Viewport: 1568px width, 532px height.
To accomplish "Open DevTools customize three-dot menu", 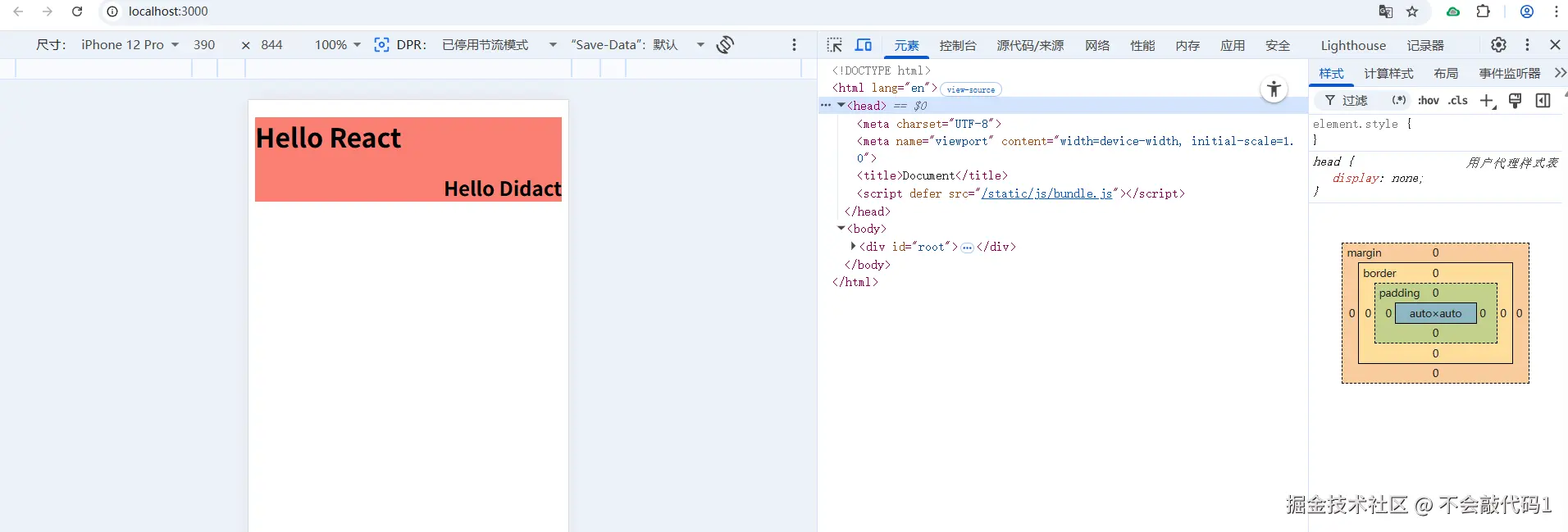I will [1527, 45].
